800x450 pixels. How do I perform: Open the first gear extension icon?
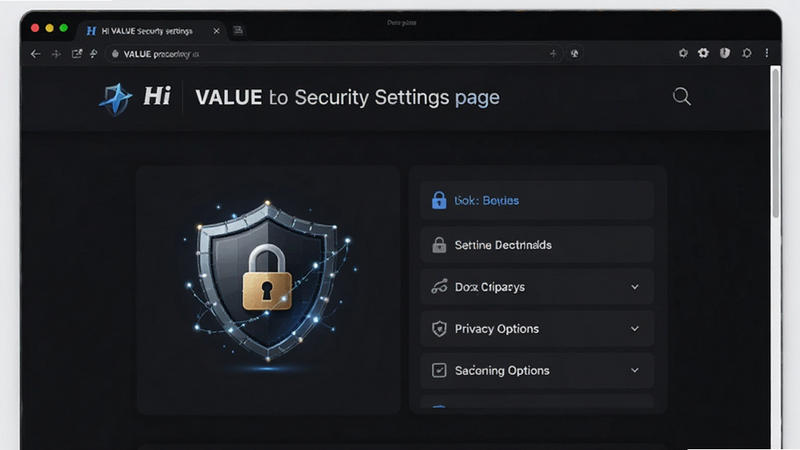[x=683, y=53]
